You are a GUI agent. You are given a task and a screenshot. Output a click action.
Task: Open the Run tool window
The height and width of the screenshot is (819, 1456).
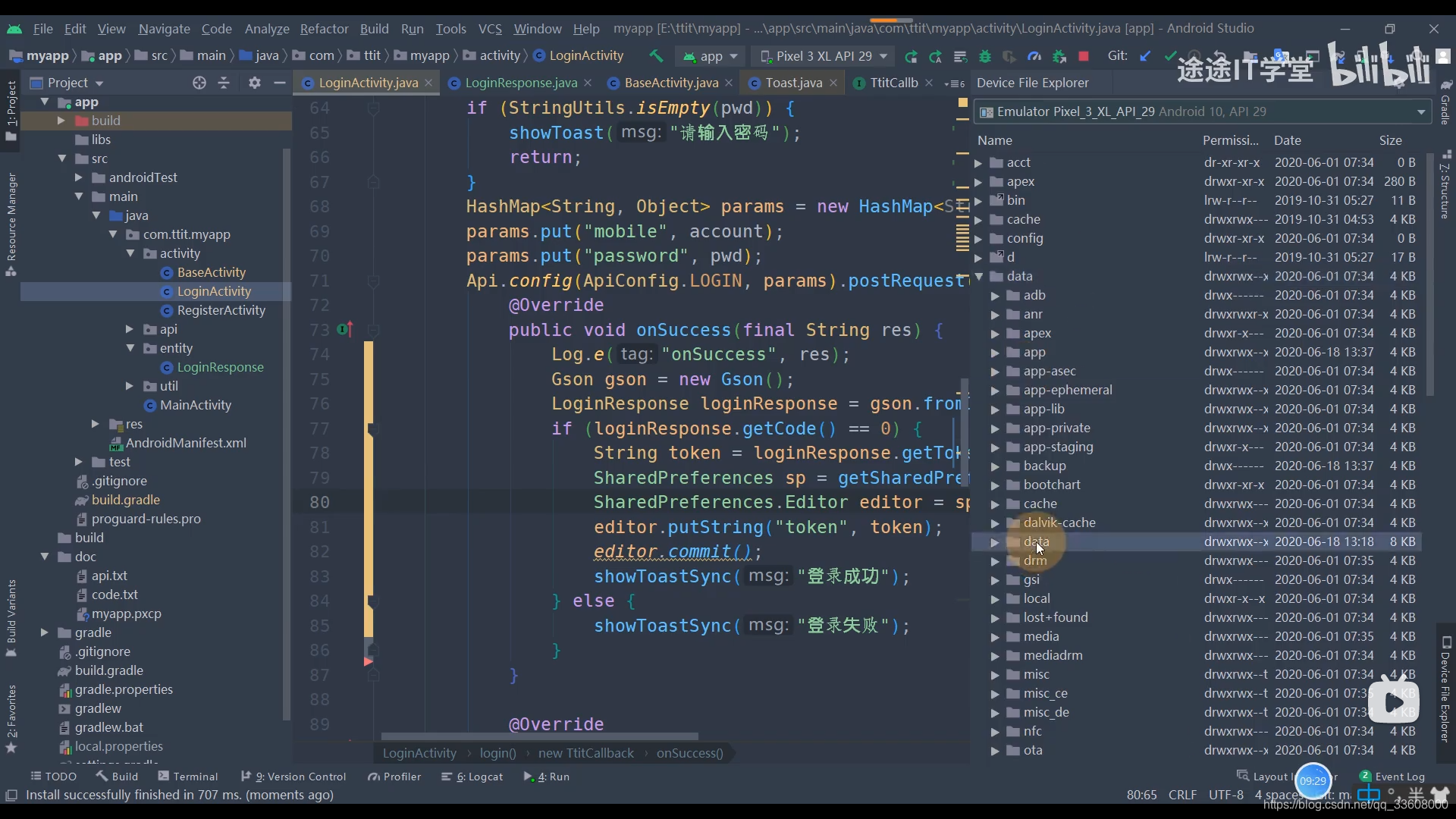coord(547,777)
